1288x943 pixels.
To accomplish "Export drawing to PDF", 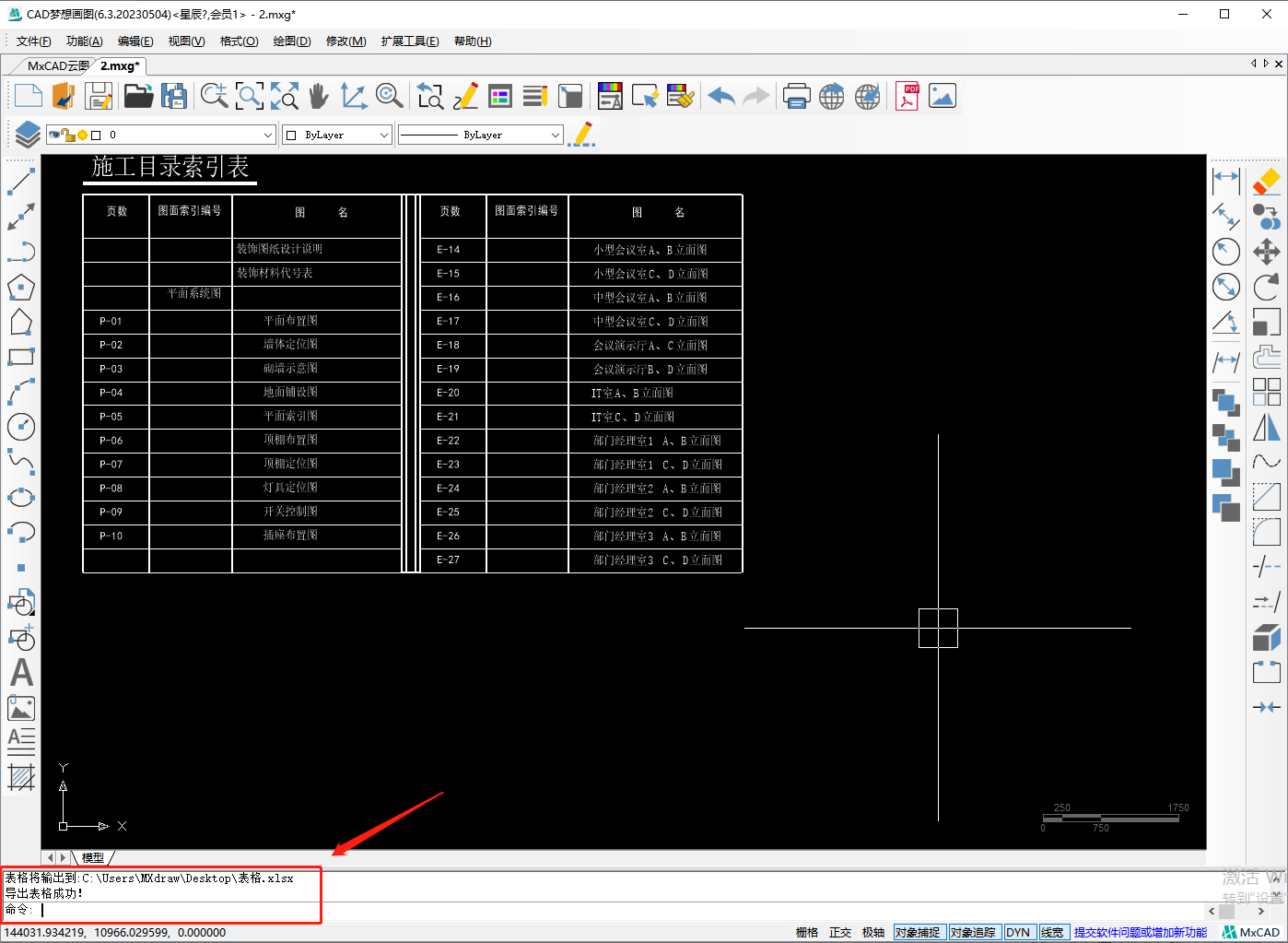I will [x=907, y=96].
